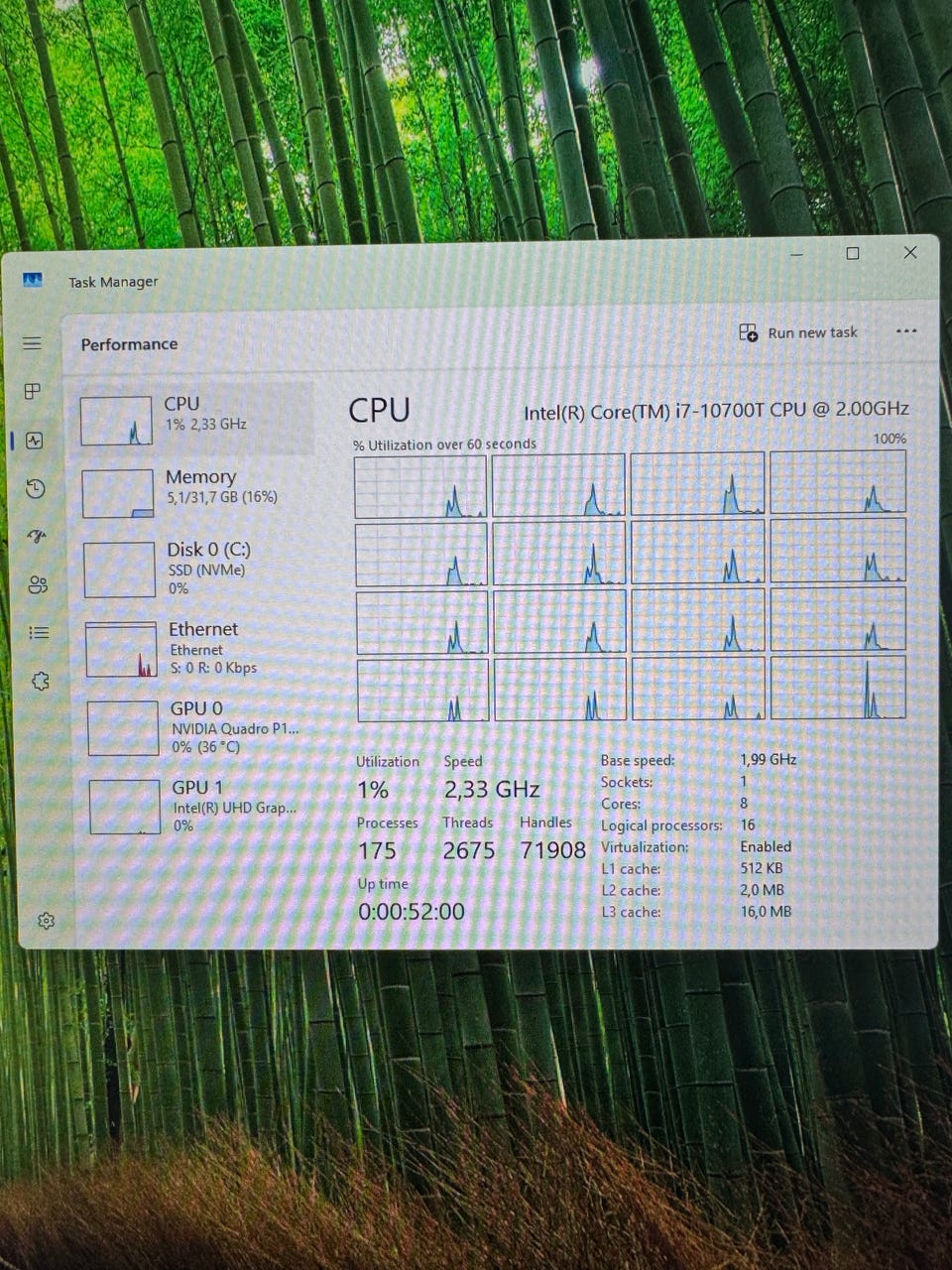Click the 175 Processes value
This screenshot has width=952, height=1270.
pyautogui.click(x=377, y=851)
